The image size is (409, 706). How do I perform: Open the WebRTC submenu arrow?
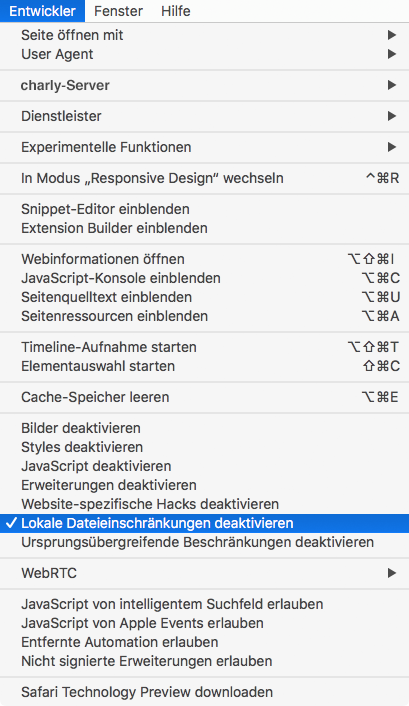(391, 573)
